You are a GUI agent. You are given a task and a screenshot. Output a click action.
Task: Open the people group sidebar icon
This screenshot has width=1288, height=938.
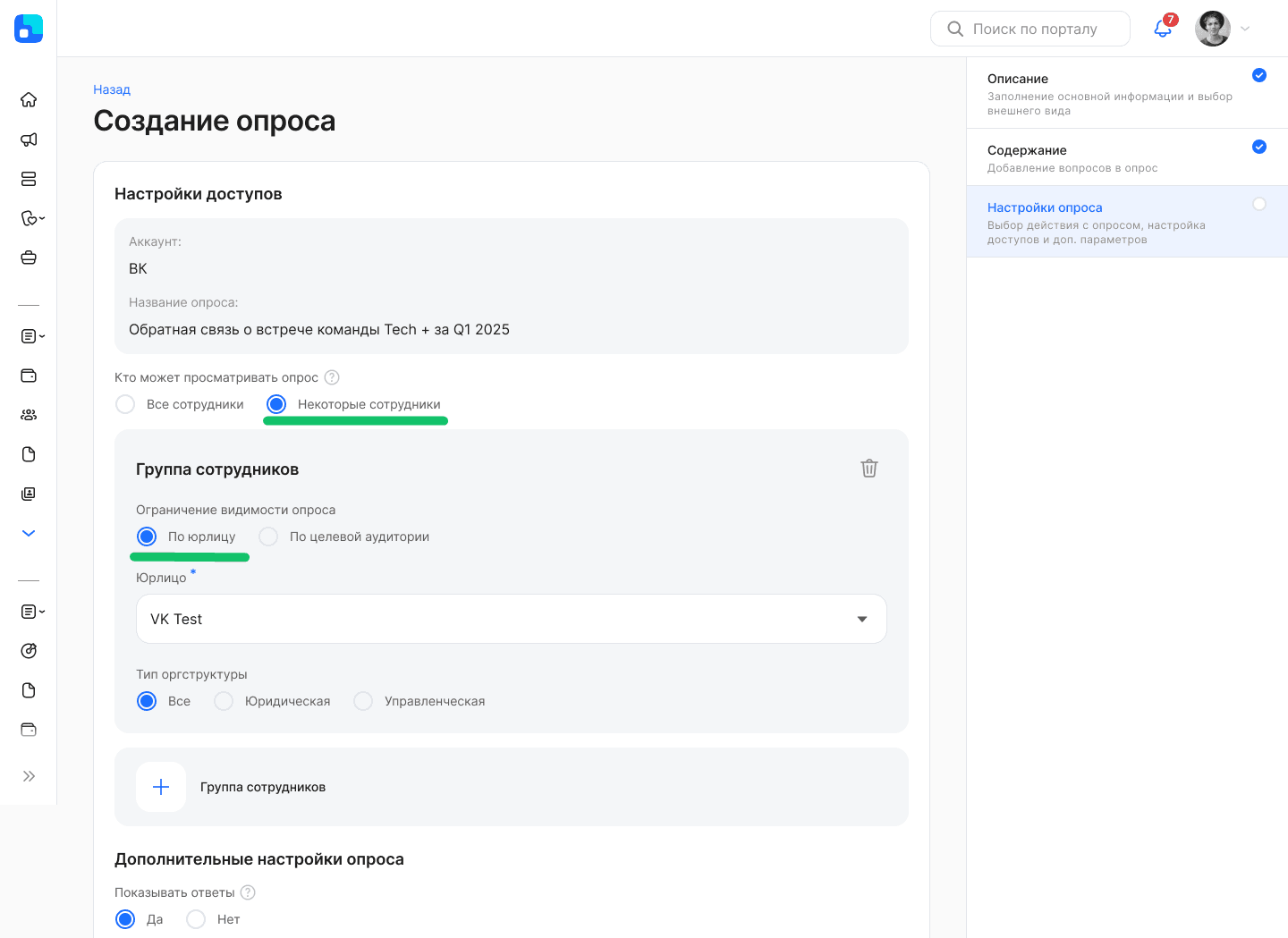(29, 415)
